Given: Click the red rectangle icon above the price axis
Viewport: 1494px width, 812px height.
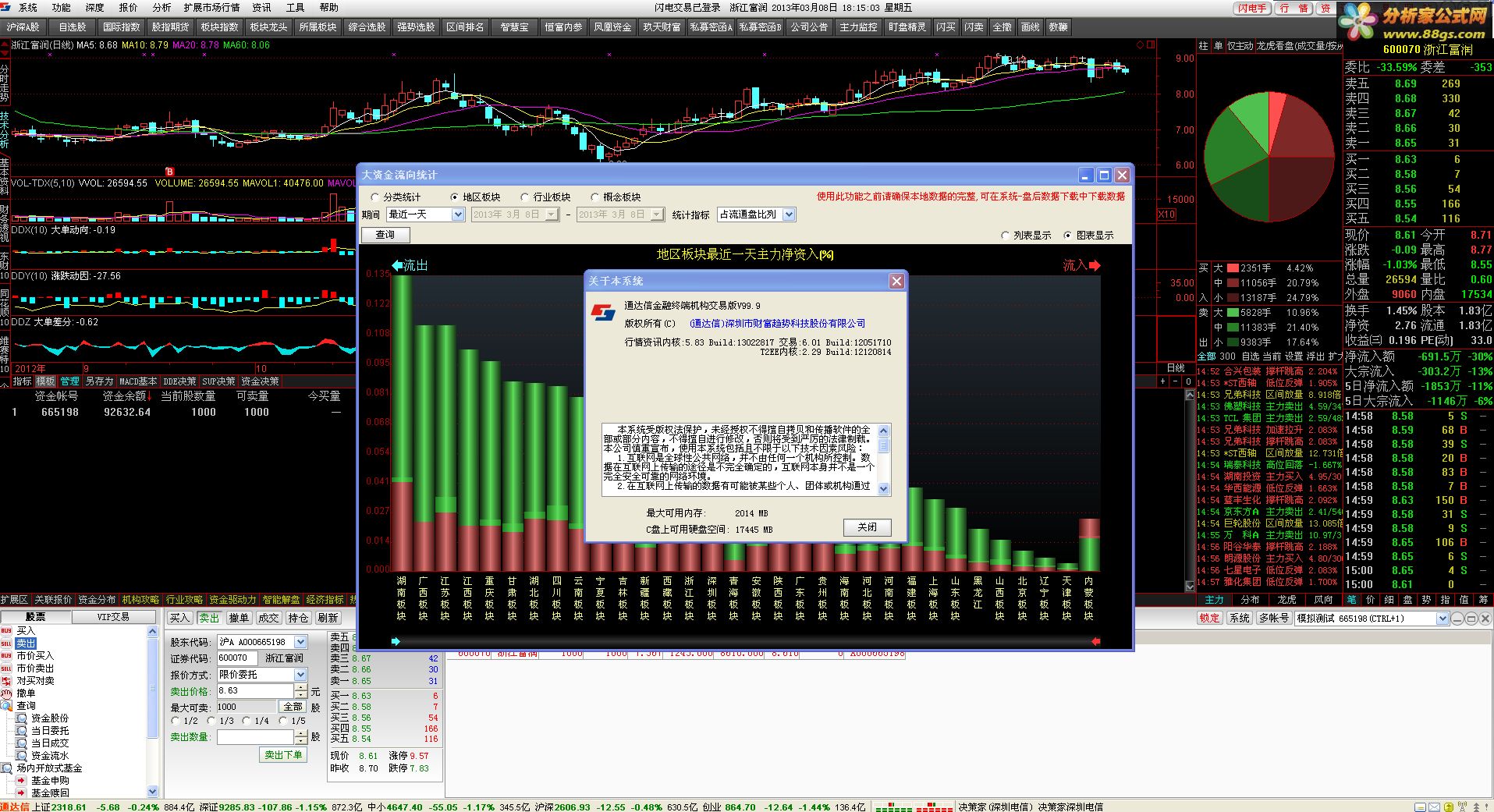Looking at the screenshot, I should coord(1149,45).
